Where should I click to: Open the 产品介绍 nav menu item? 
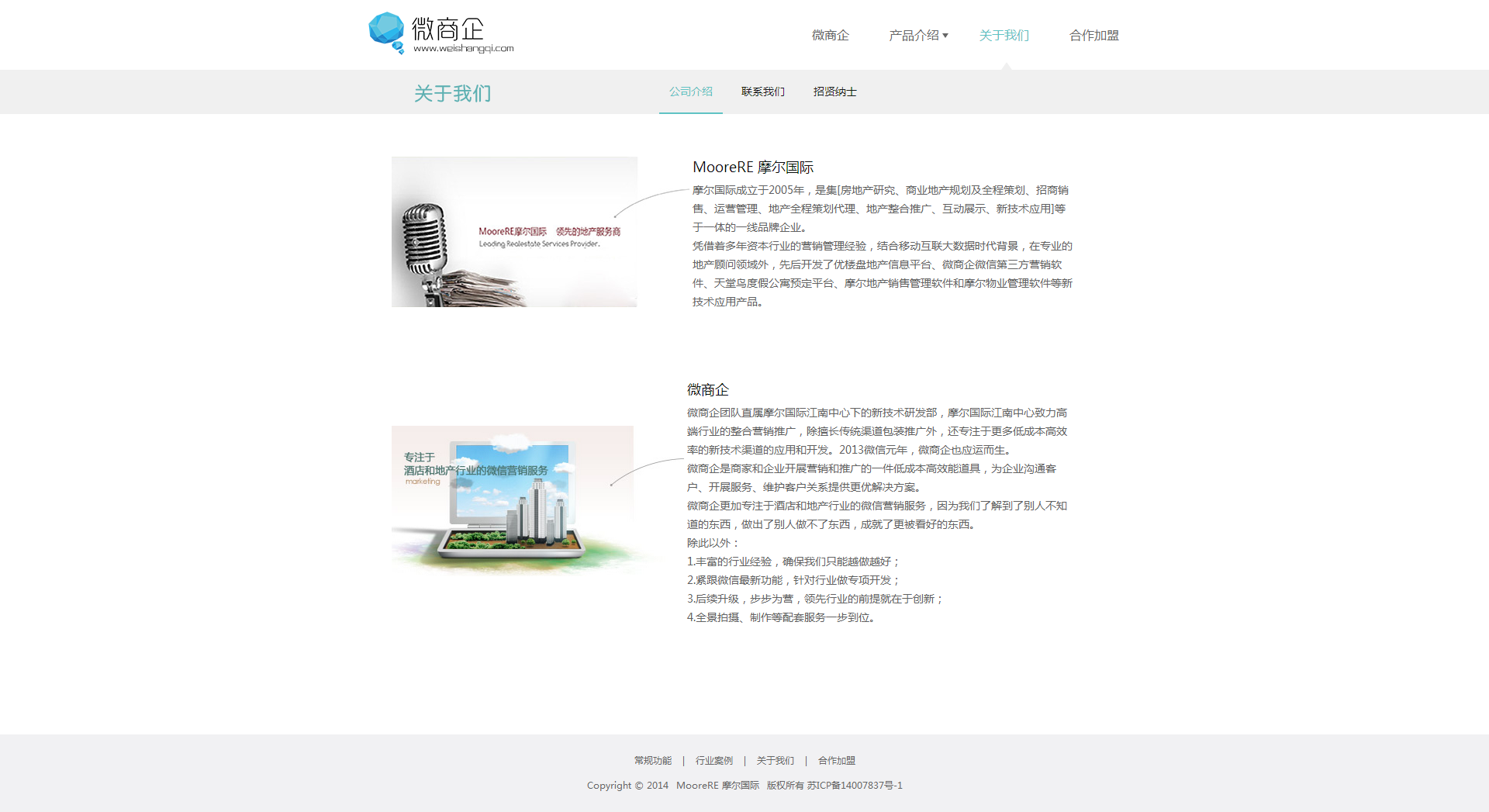point(914,36)
